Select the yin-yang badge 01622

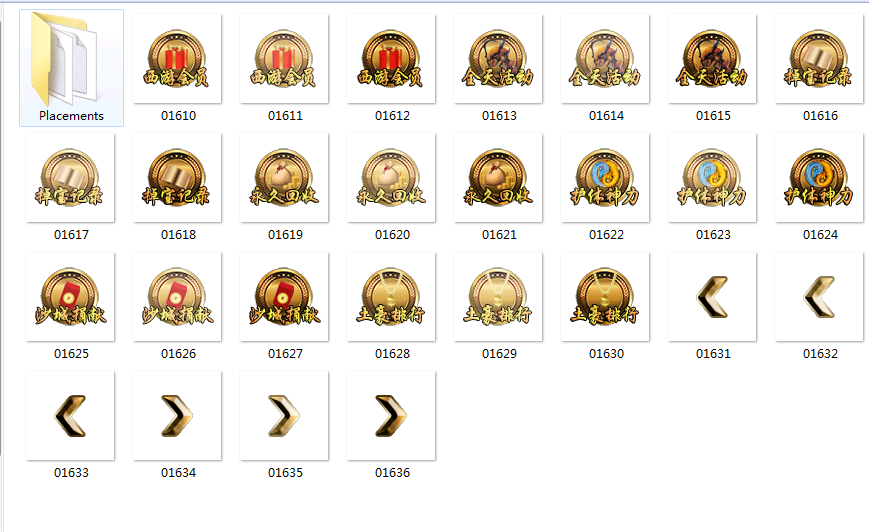click(x=605, y=178)
